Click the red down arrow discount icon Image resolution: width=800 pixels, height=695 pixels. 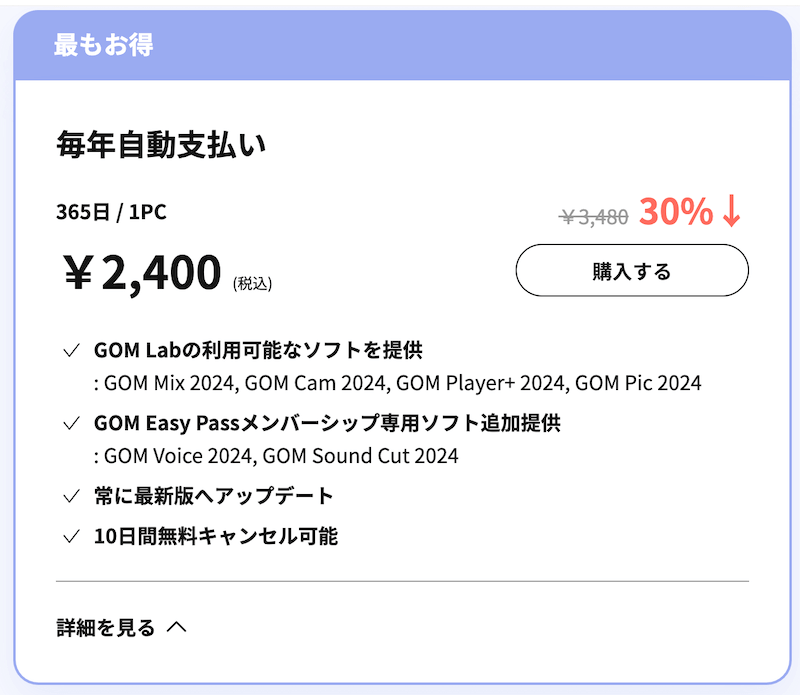[732, 211]
